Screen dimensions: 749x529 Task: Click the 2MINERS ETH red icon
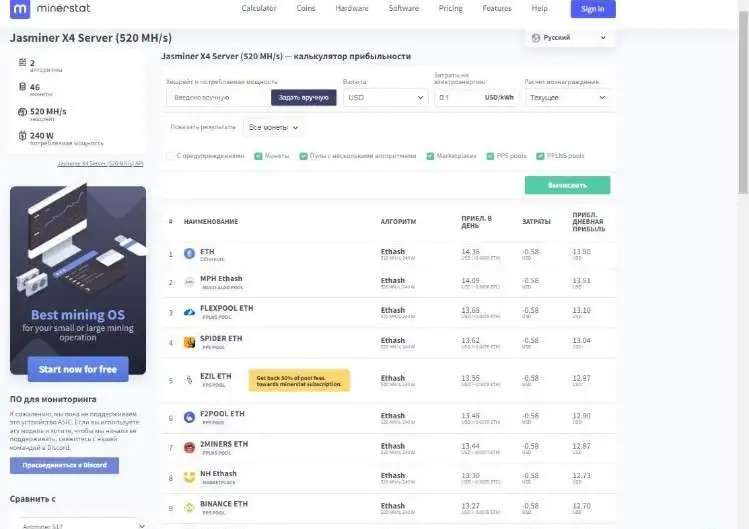click(190, 447)
